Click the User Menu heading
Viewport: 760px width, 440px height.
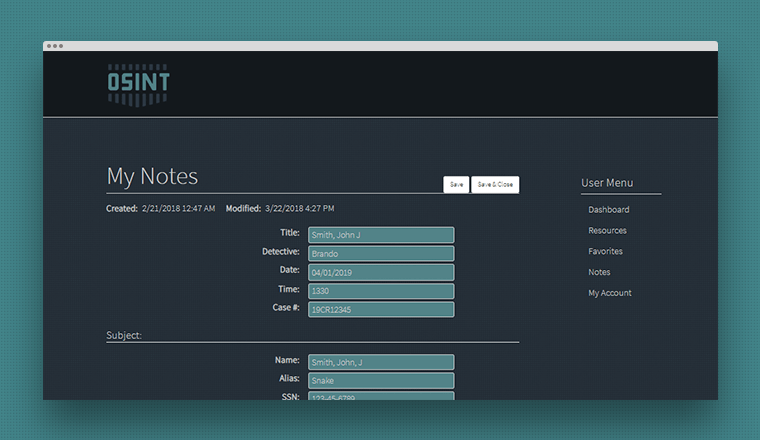coord(606,183)
